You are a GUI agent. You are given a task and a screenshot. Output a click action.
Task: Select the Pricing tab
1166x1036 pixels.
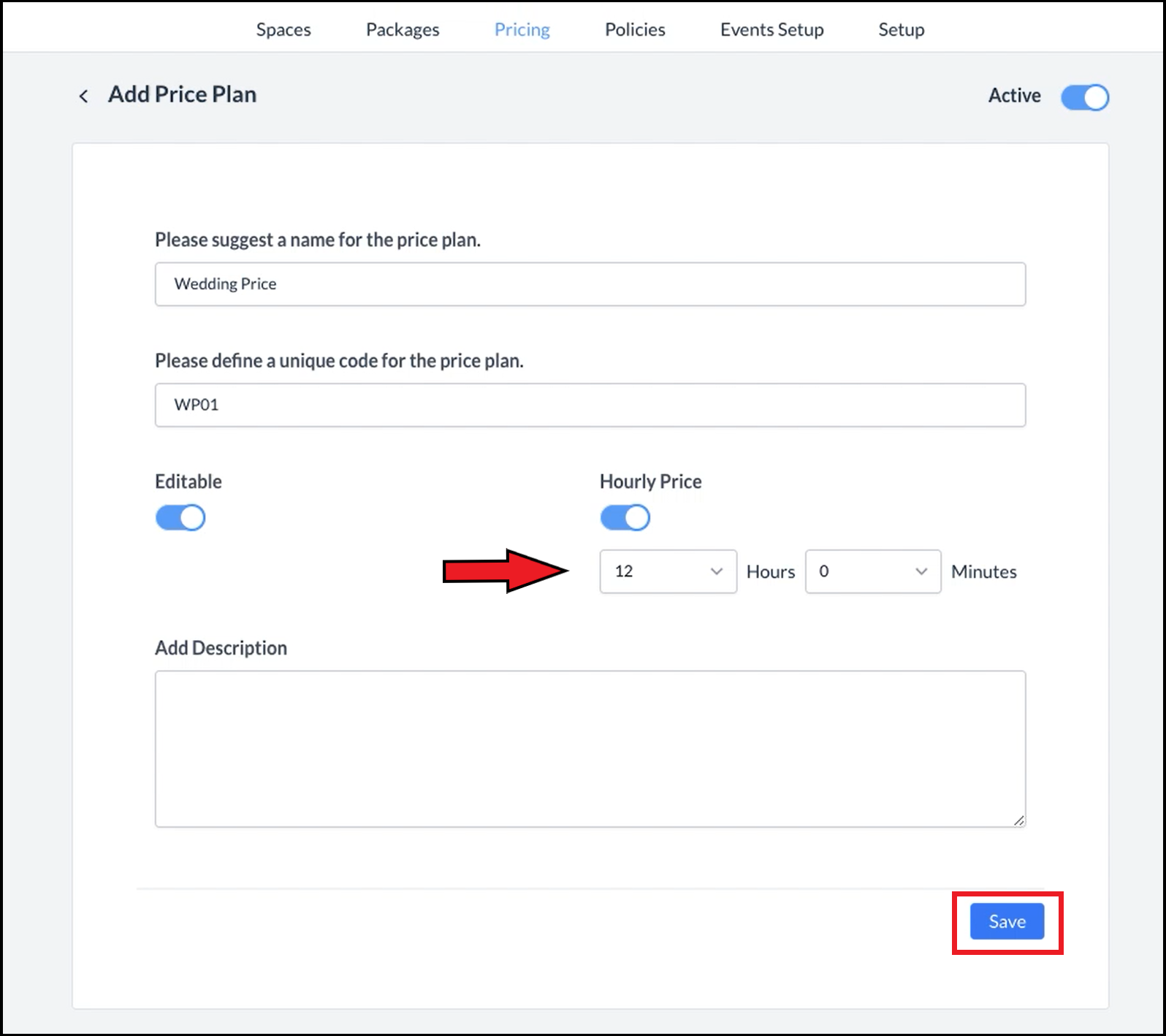tap(522, 29)
